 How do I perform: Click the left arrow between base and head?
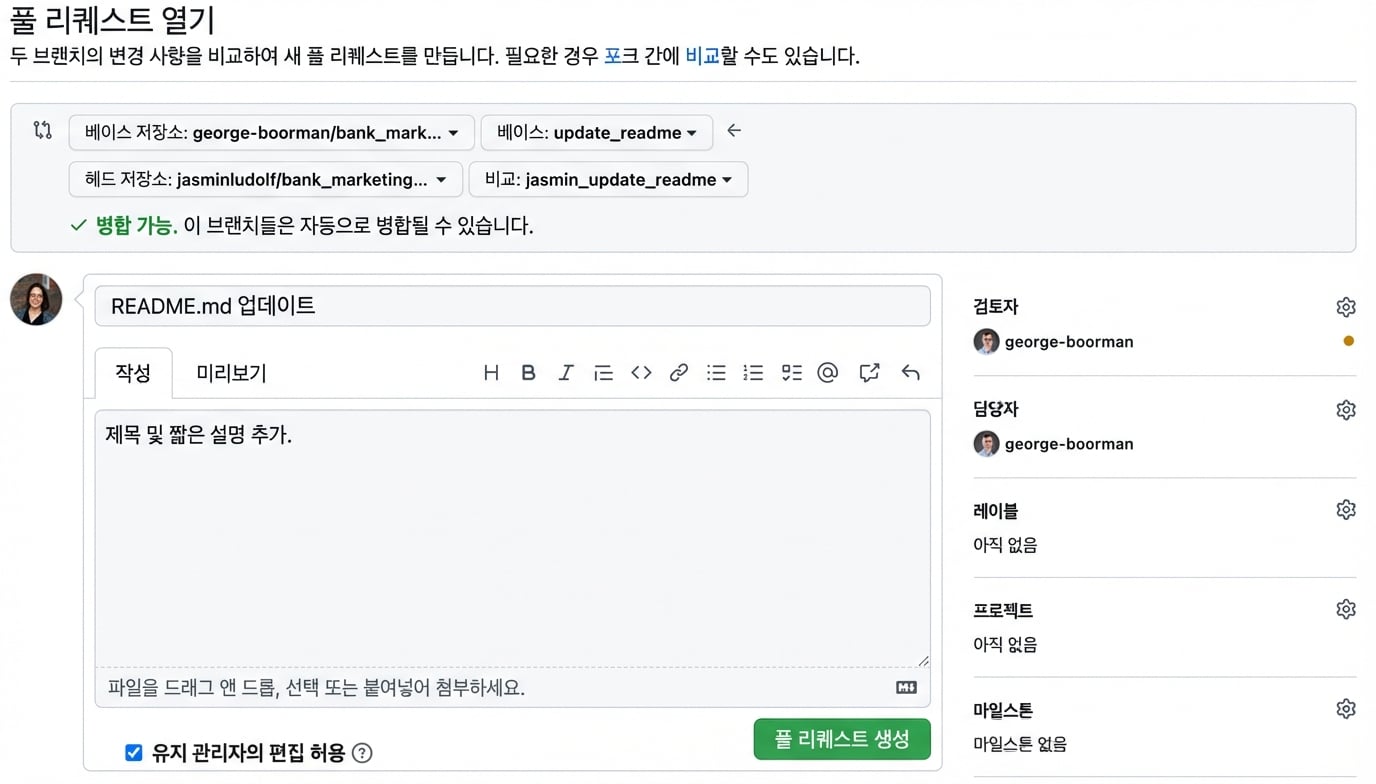click(x=734, y=130)
